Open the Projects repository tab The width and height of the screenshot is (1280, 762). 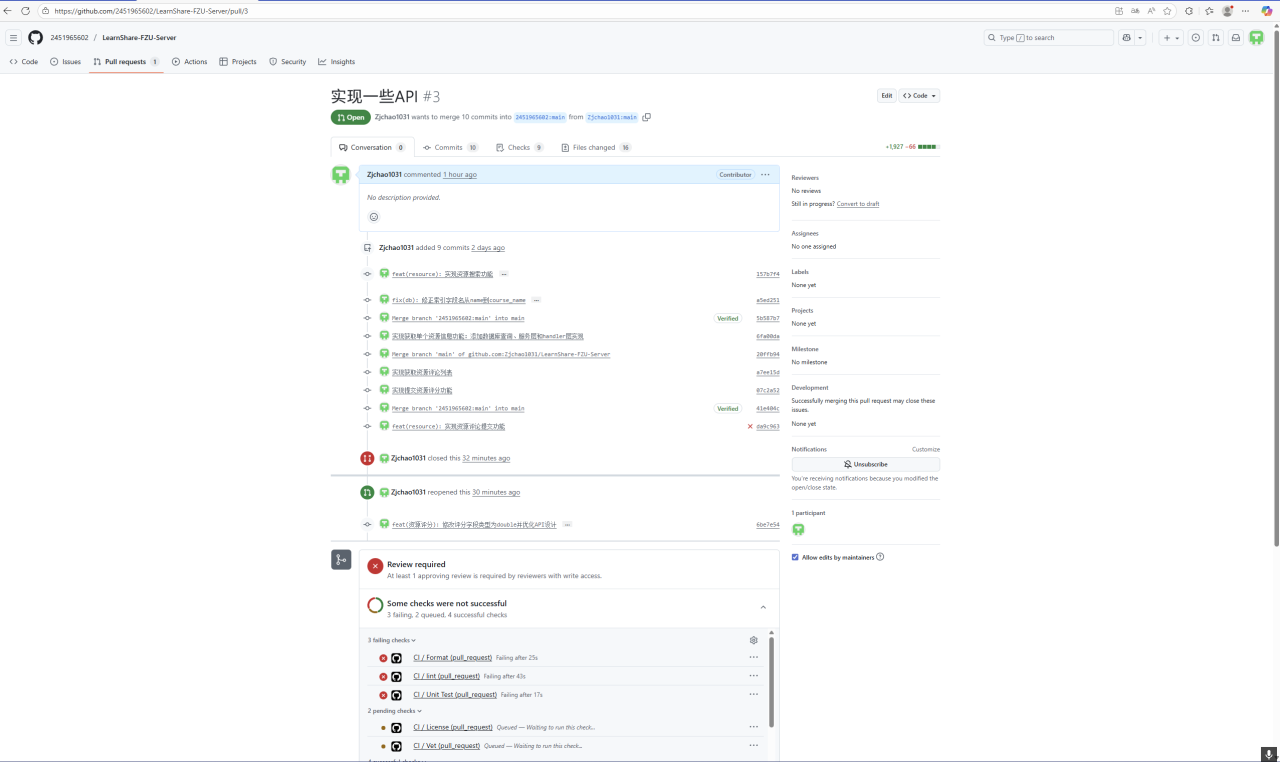click(x=238, y=62)
